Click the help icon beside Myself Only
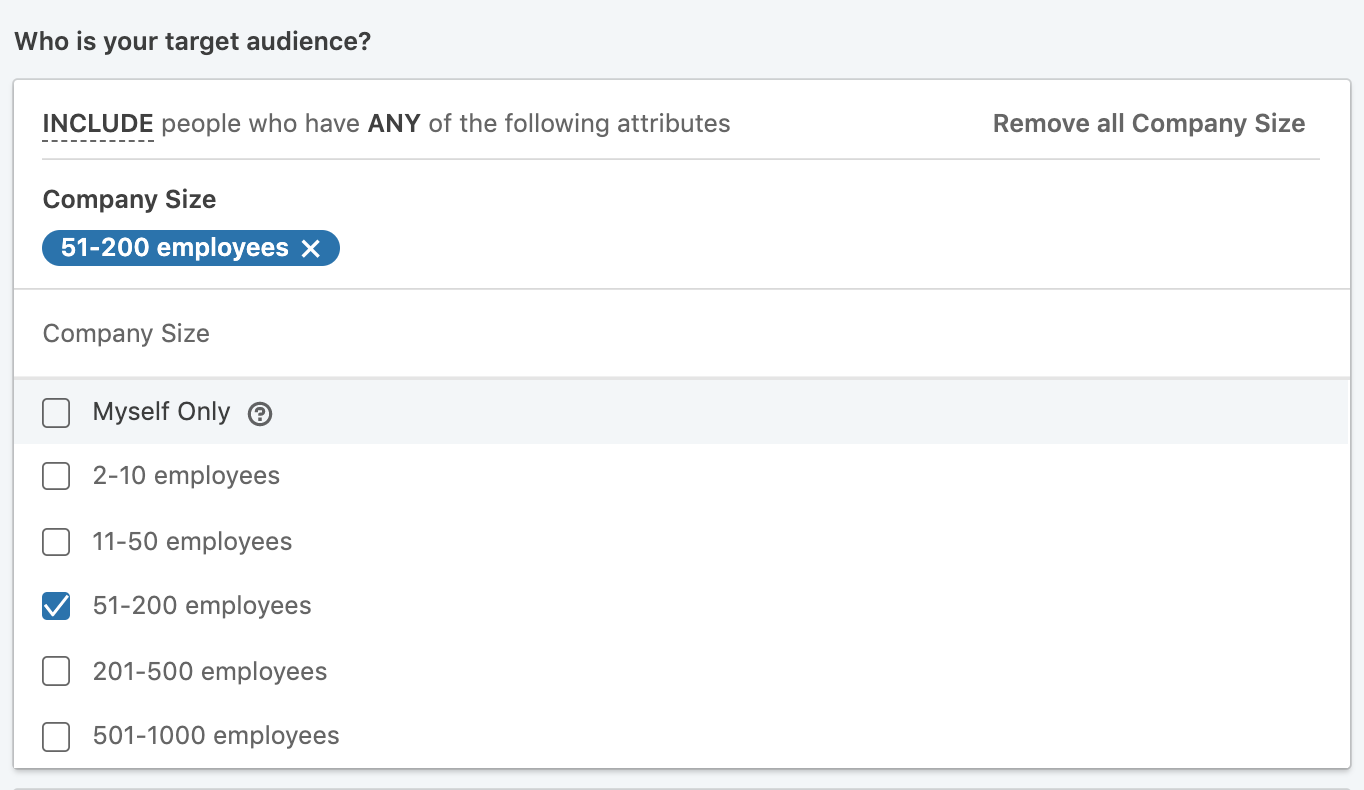The image size is (1364, 790). tap(260, 414)
